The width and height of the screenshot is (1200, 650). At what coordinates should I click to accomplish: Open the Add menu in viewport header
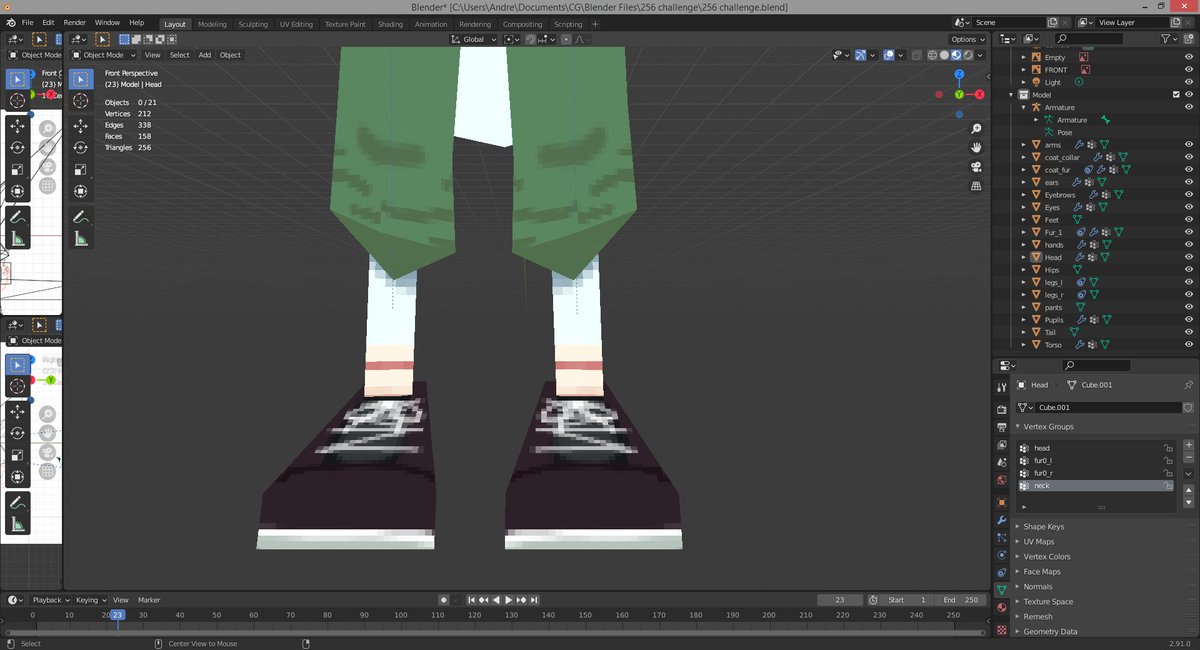click(x=204, y=55)
